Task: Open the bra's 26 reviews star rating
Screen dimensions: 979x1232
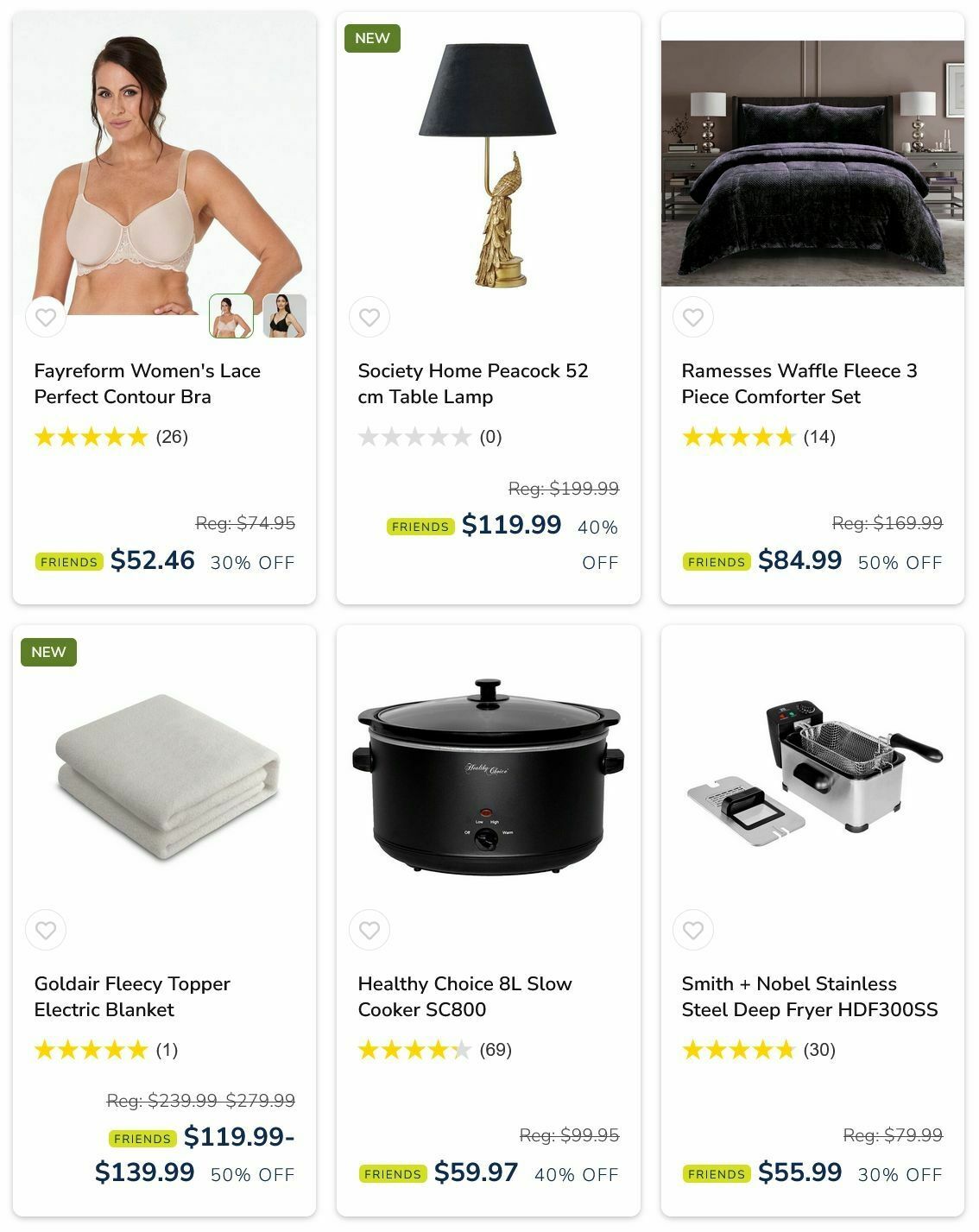Action: point(111,437)
